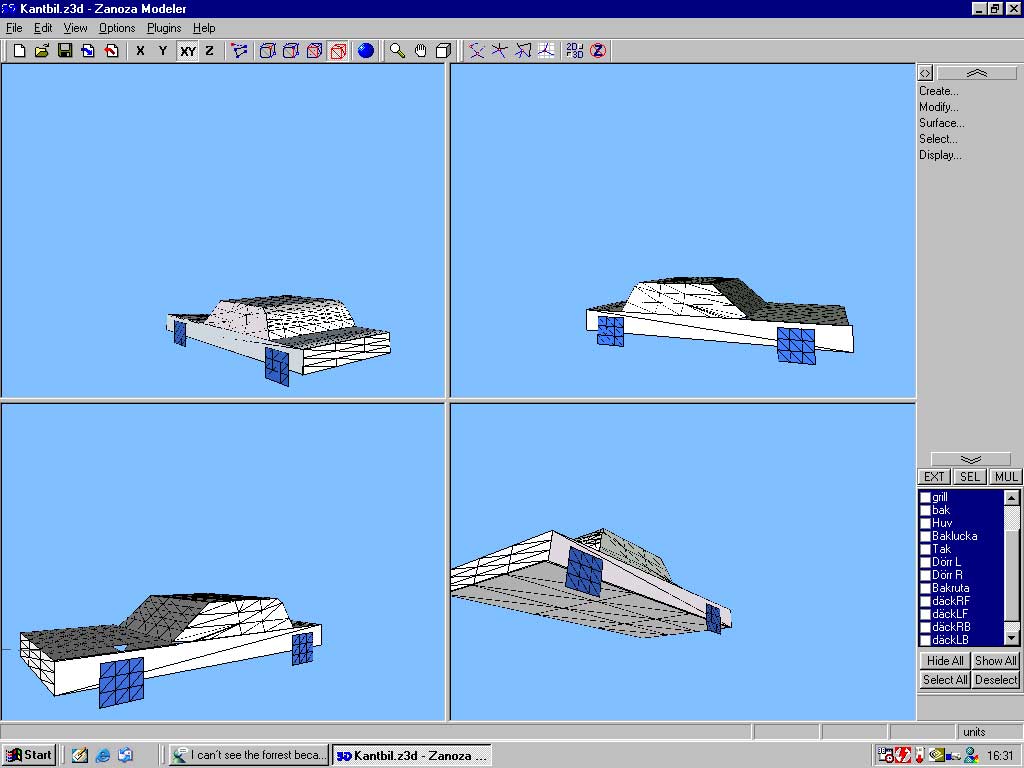This screenshot has width=1024, height=768.
Task: Toggle the grill object checkbox
Action: pos(925,497)
